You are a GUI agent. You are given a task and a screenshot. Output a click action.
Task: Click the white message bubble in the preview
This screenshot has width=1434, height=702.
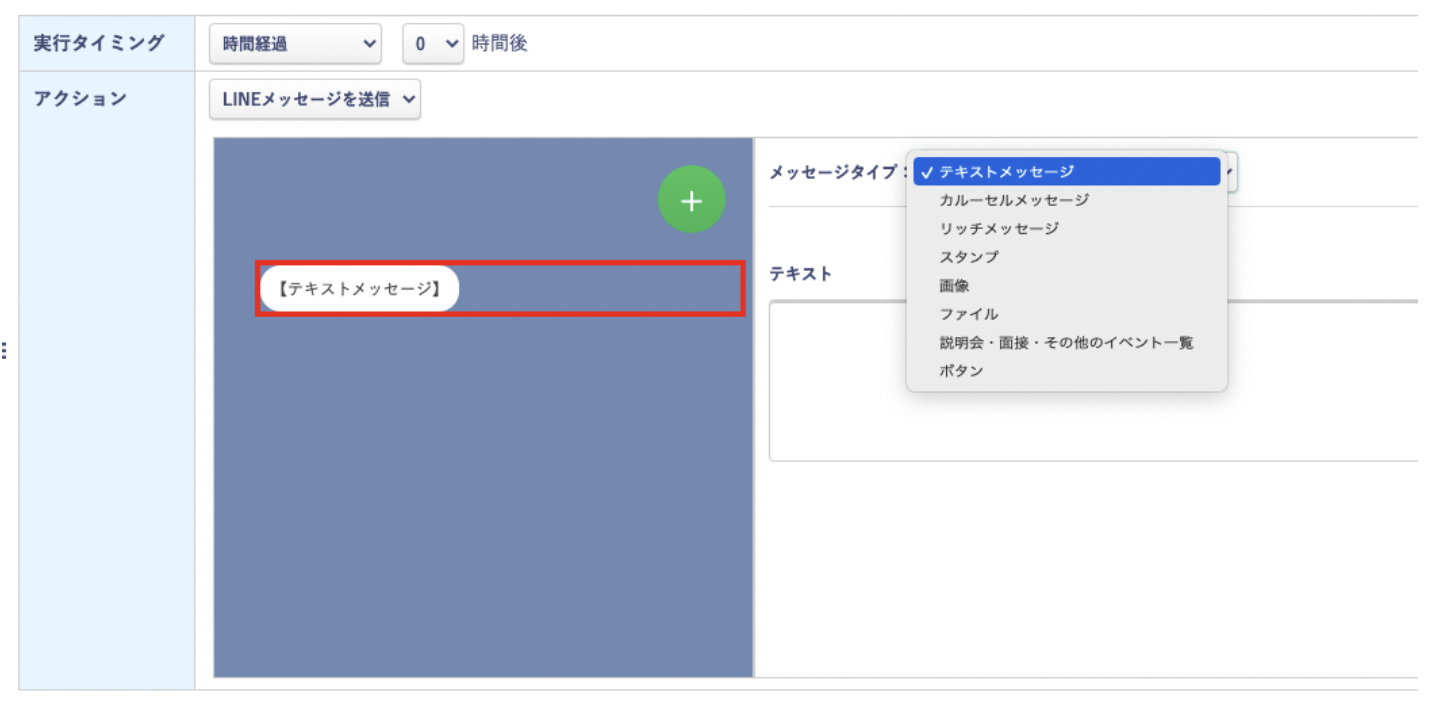[358, 288]
